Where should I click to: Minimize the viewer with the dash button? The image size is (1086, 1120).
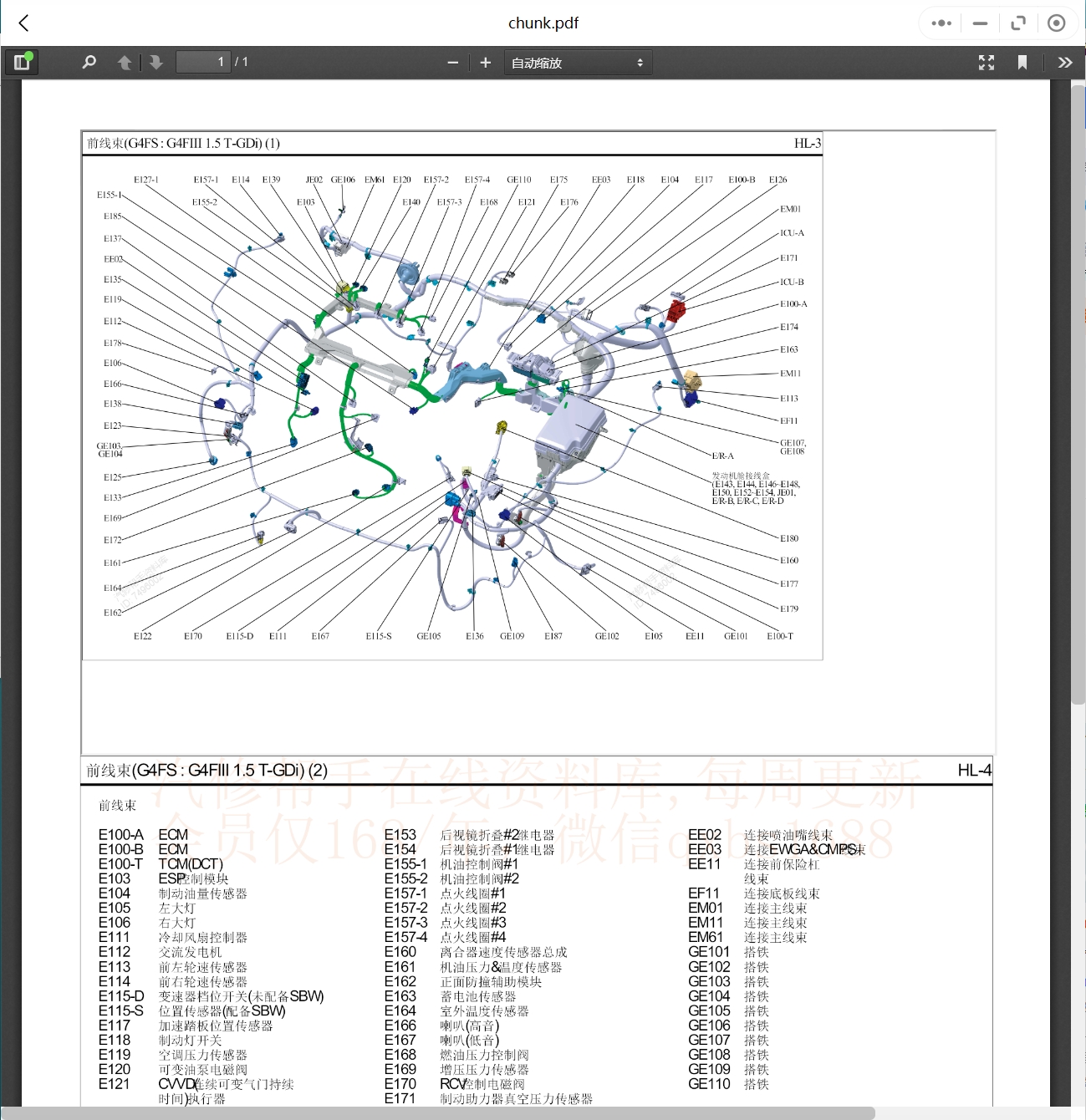980,23
